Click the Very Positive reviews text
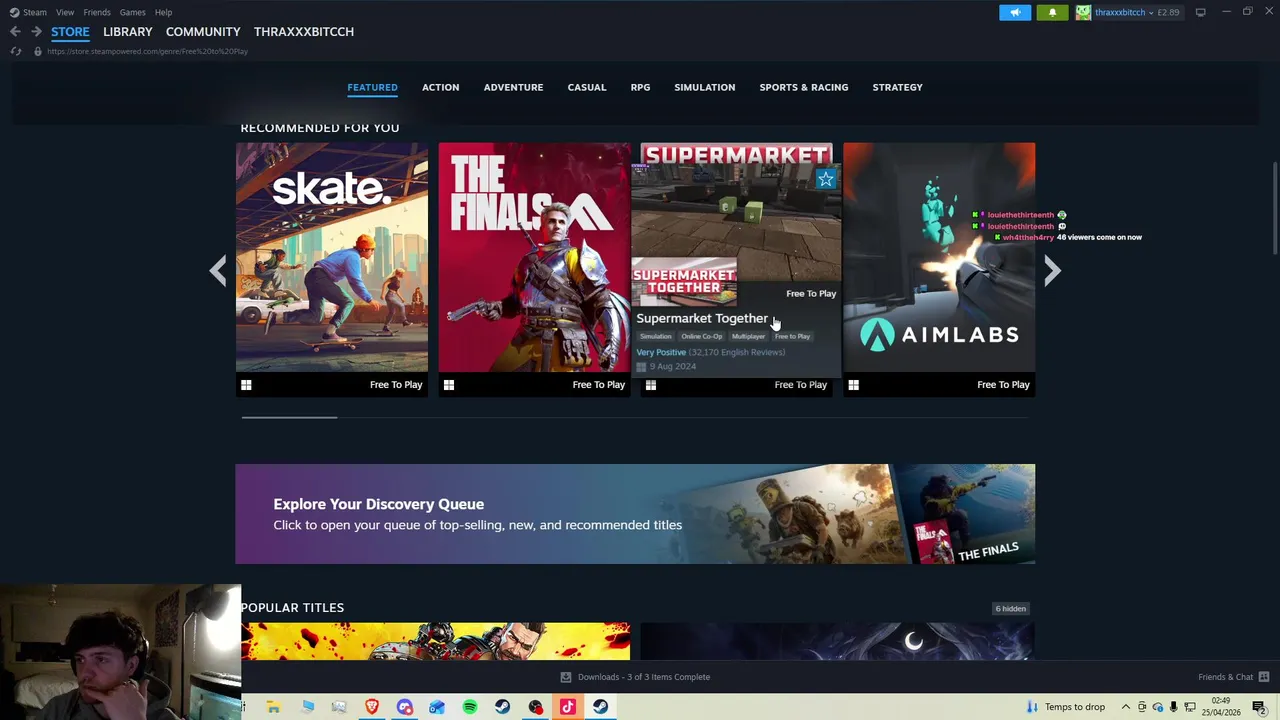1280x720 pixels. point(661,352)
